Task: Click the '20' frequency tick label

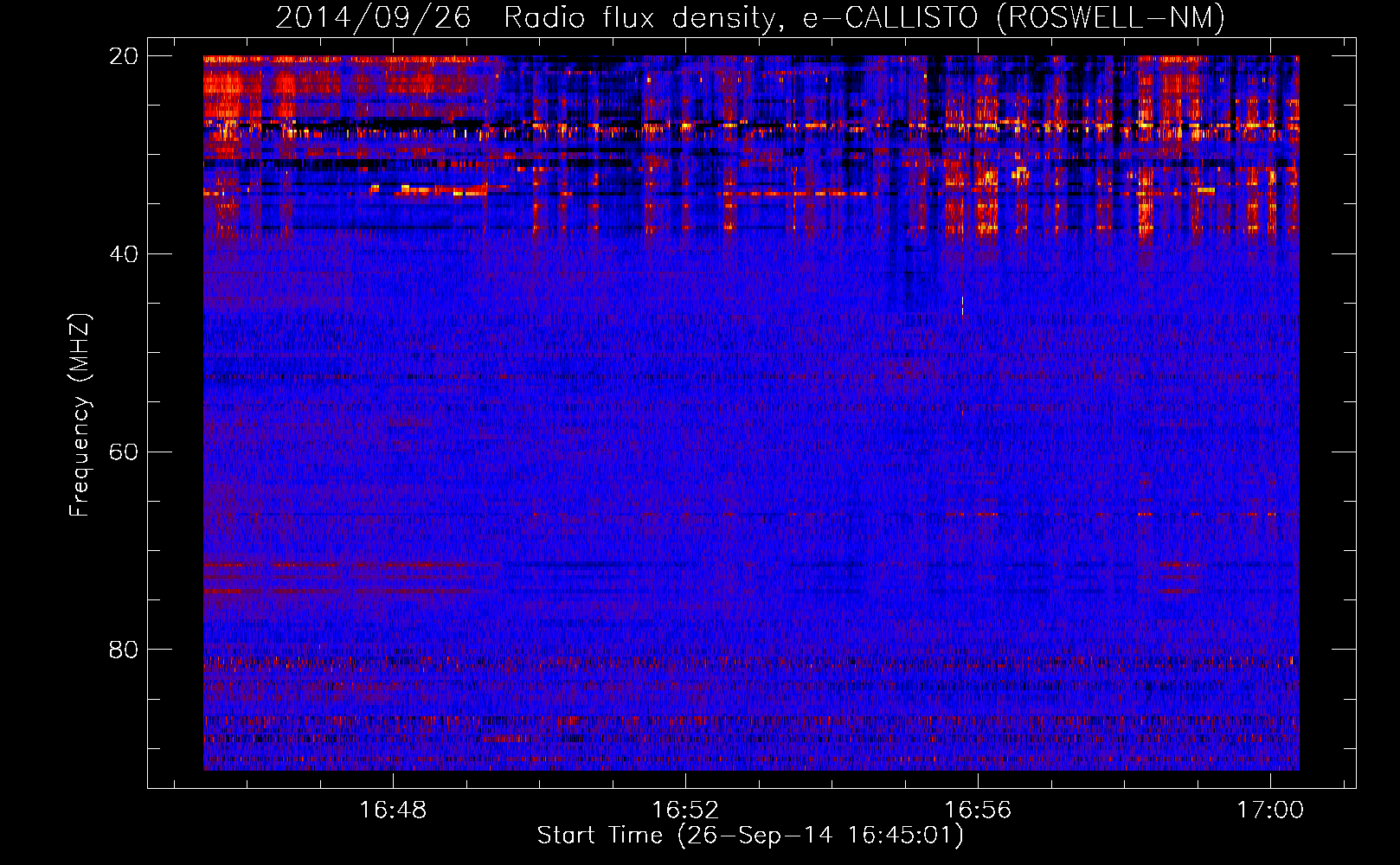Action: [x=124, y=56]
